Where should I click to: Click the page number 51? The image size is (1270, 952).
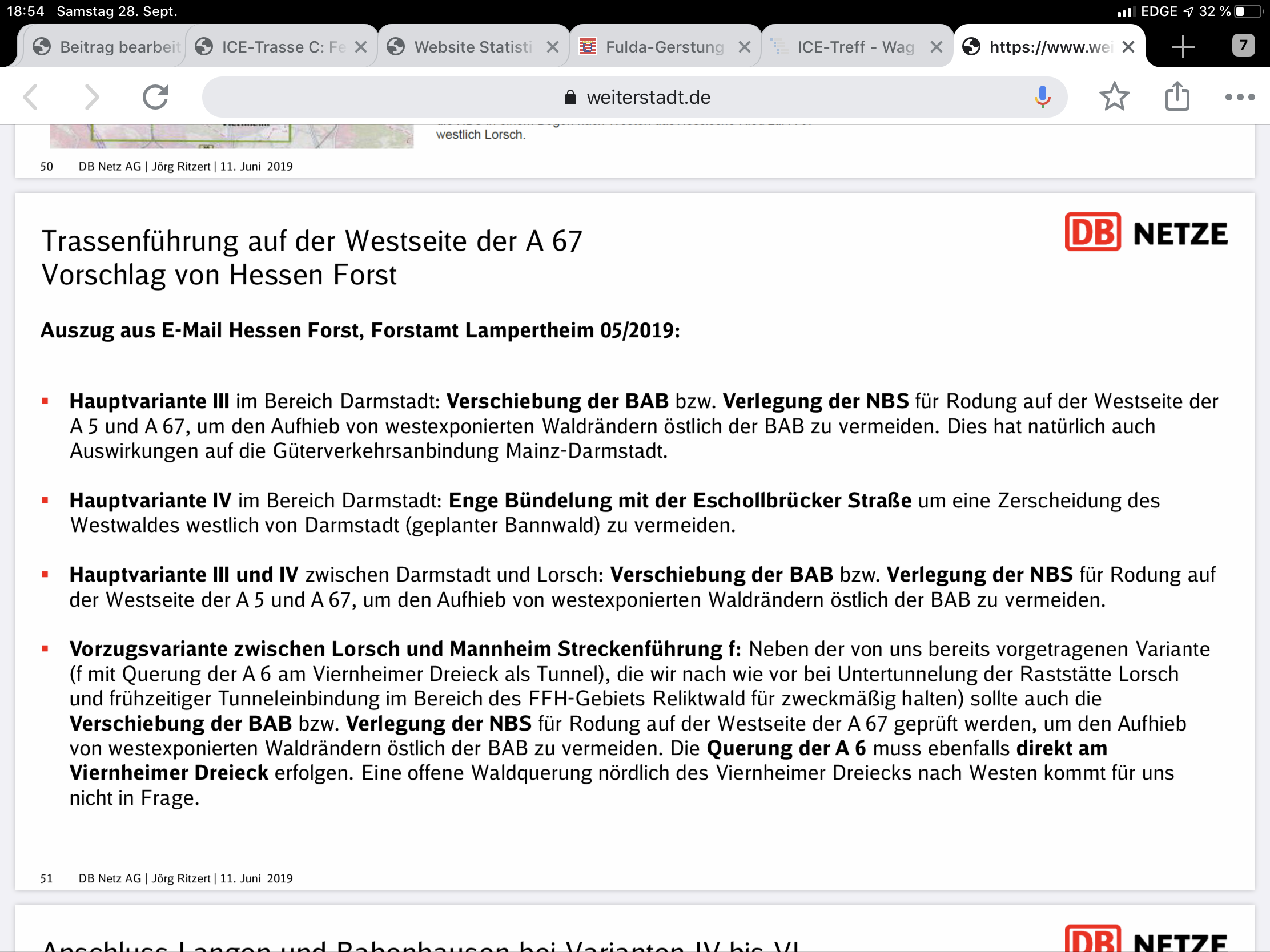coord(46,878)
